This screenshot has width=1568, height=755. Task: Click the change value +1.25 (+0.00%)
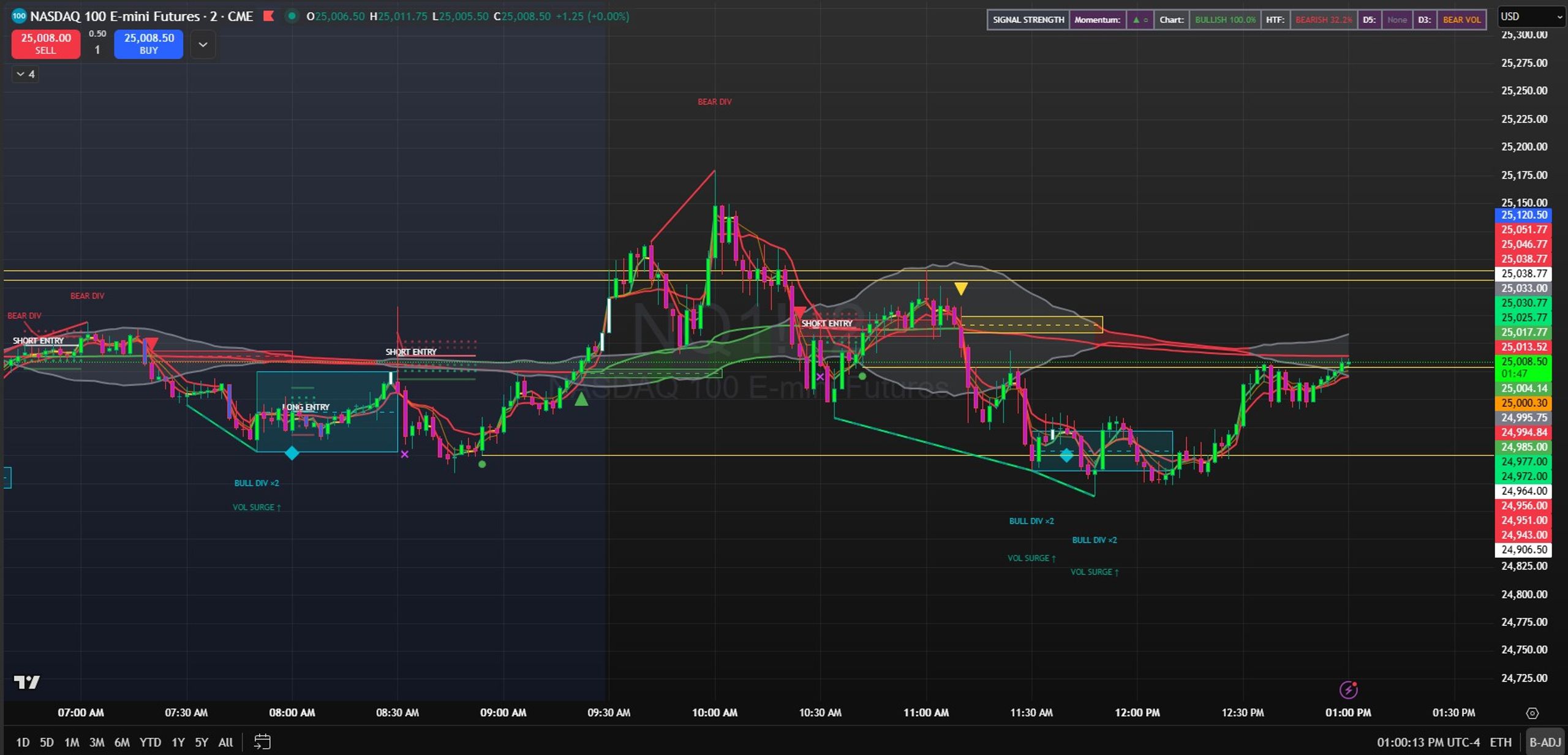point(592,17)
